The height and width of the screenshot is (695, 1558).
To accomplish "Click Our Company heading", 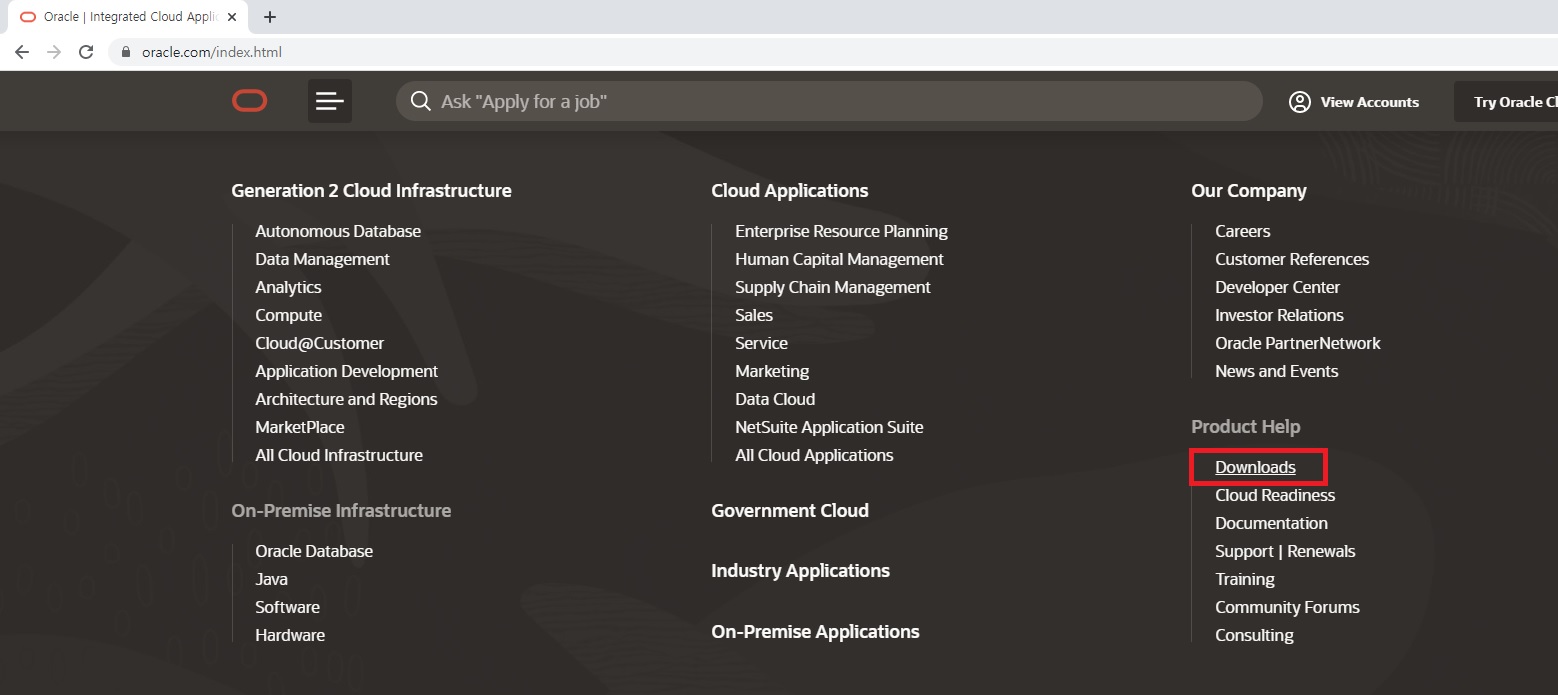I will (1249, 190).
